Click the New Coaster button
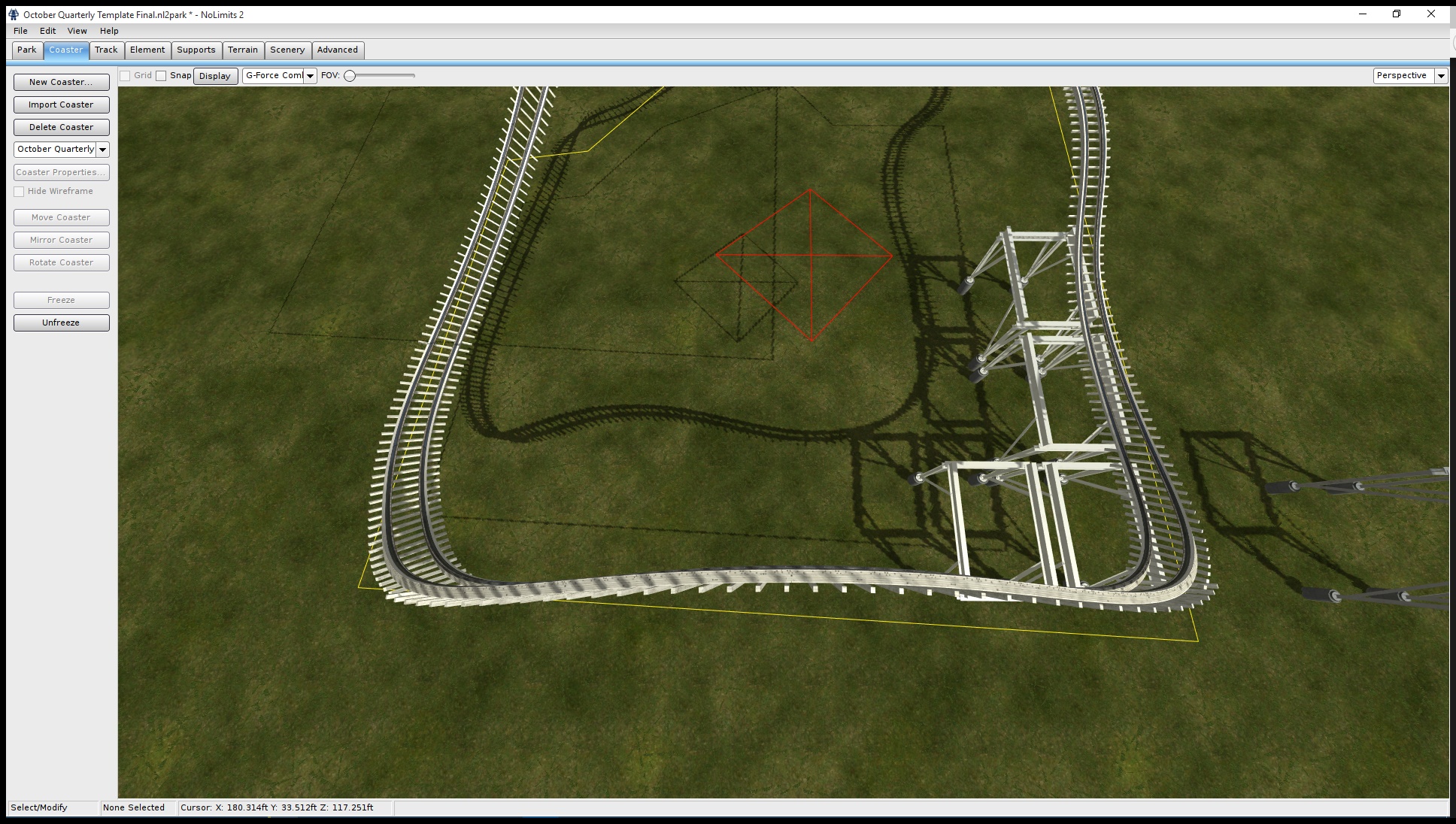This screenshot has height=824, width=1456. tap(61, 82)
